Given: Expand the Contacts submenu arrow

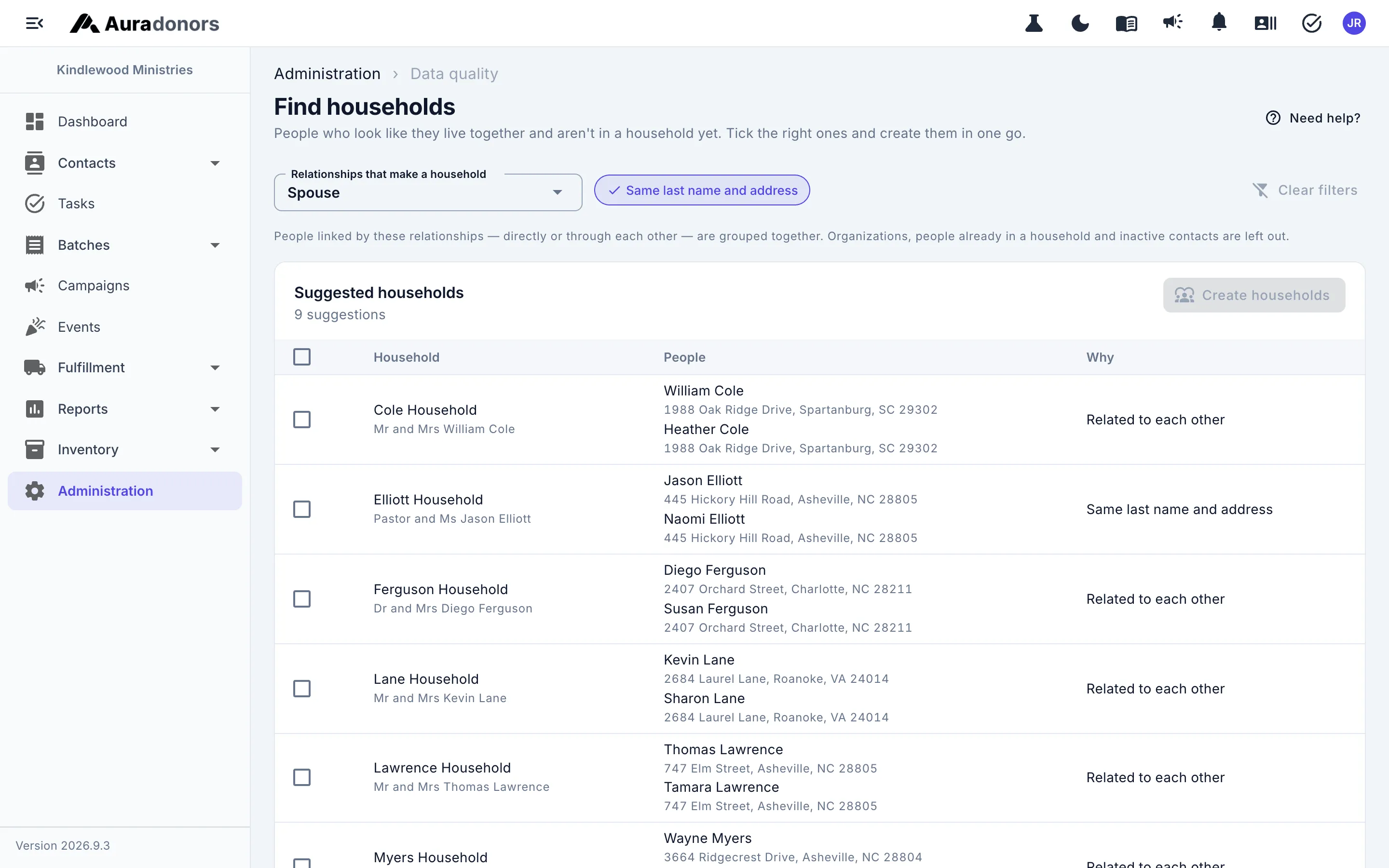Looking at the screenshot, I should (215, 163).
